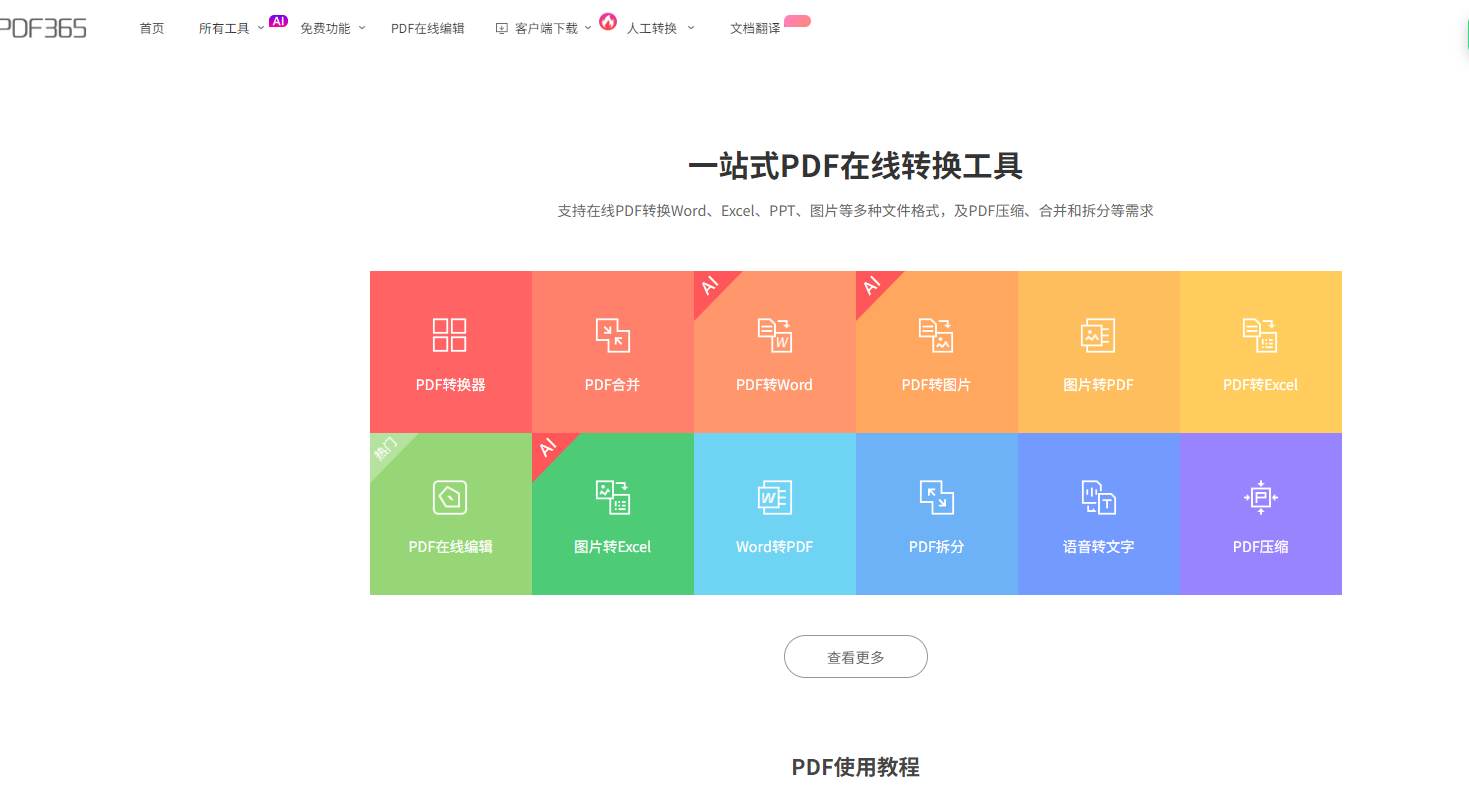Viewport: 1469px width, 805px height.
Task: Click the 图片转Excel icon
Action: (x=612, y=497)
